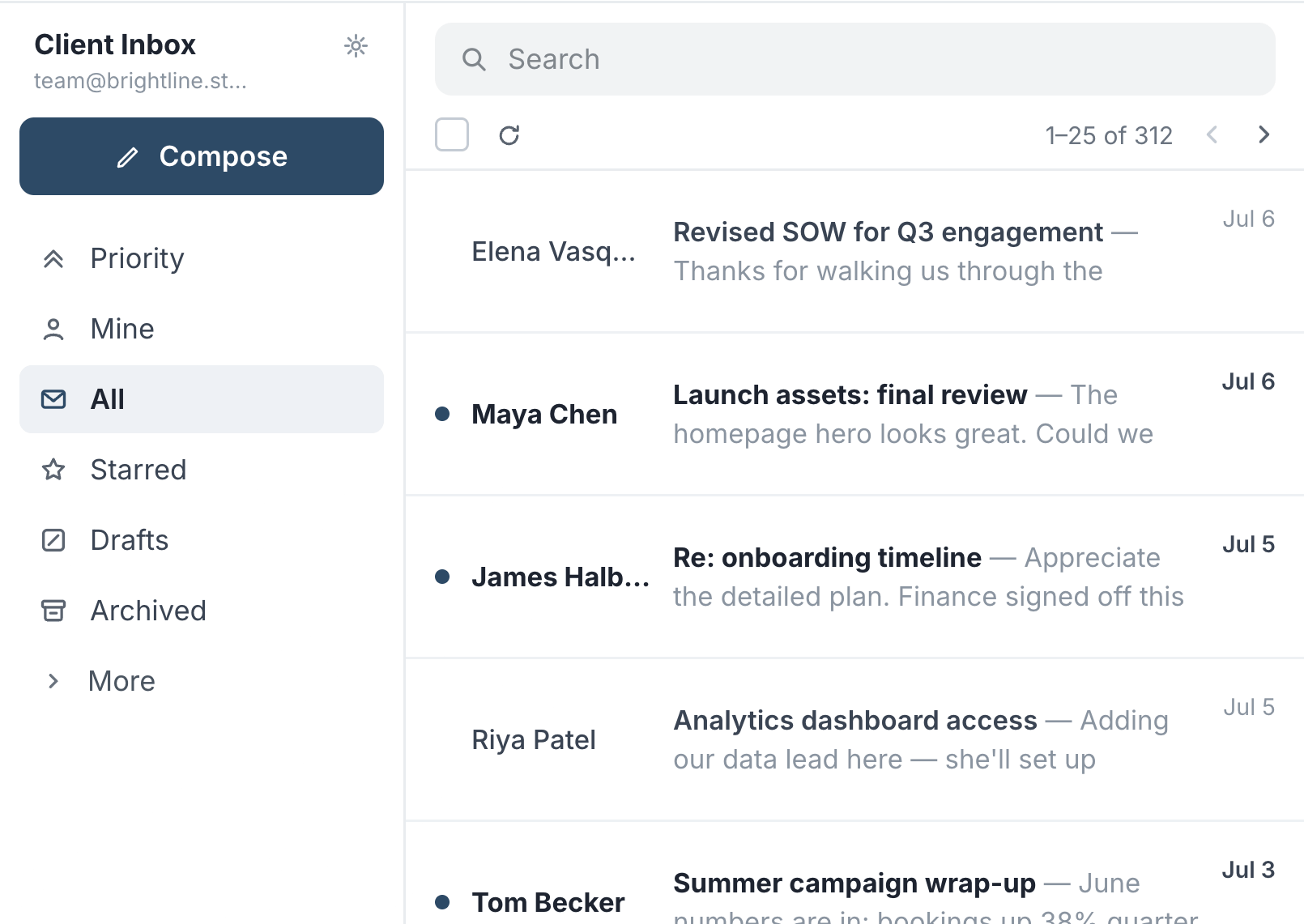Toggle the light/dark theme sun icon

click(356, 45)
